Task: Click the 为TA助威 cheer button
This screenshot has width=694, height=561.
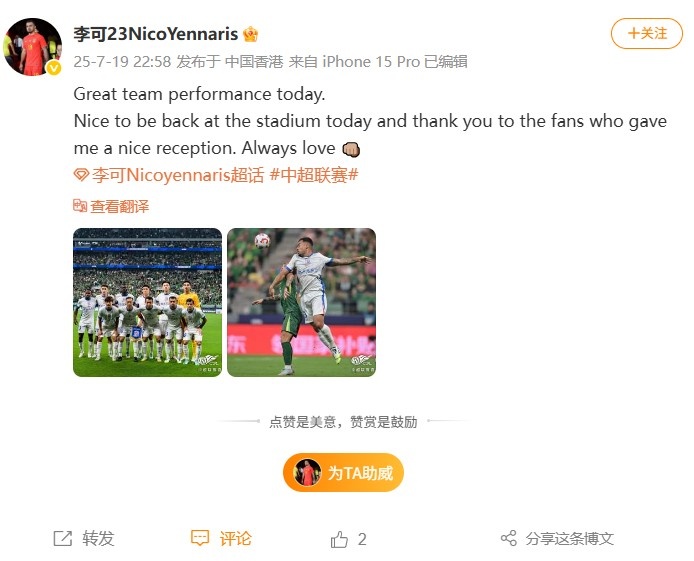Action: point(343,473)
